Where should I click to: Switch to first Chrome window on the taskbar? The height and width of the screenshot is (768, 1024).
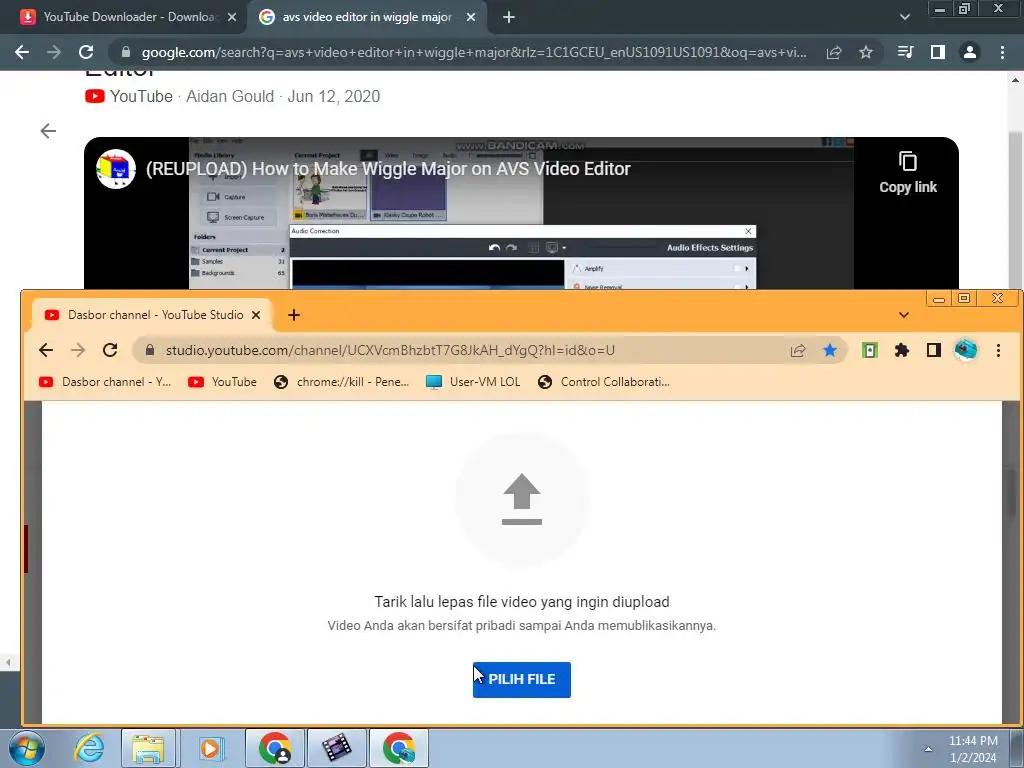point(275,748)
